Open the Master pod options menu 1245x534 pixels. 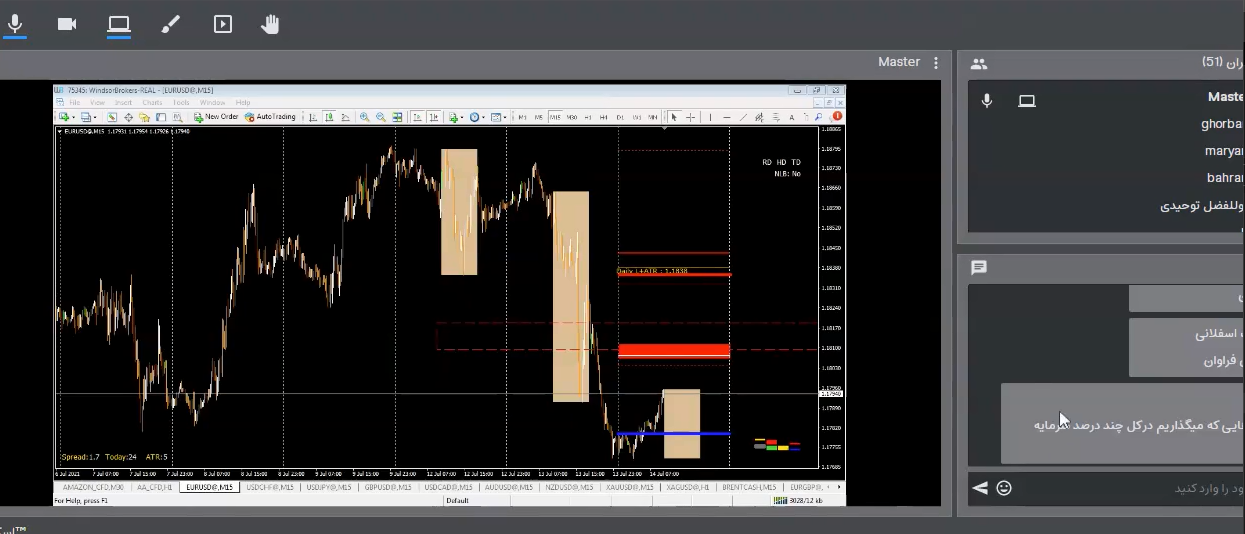click(x=936, y=63)
